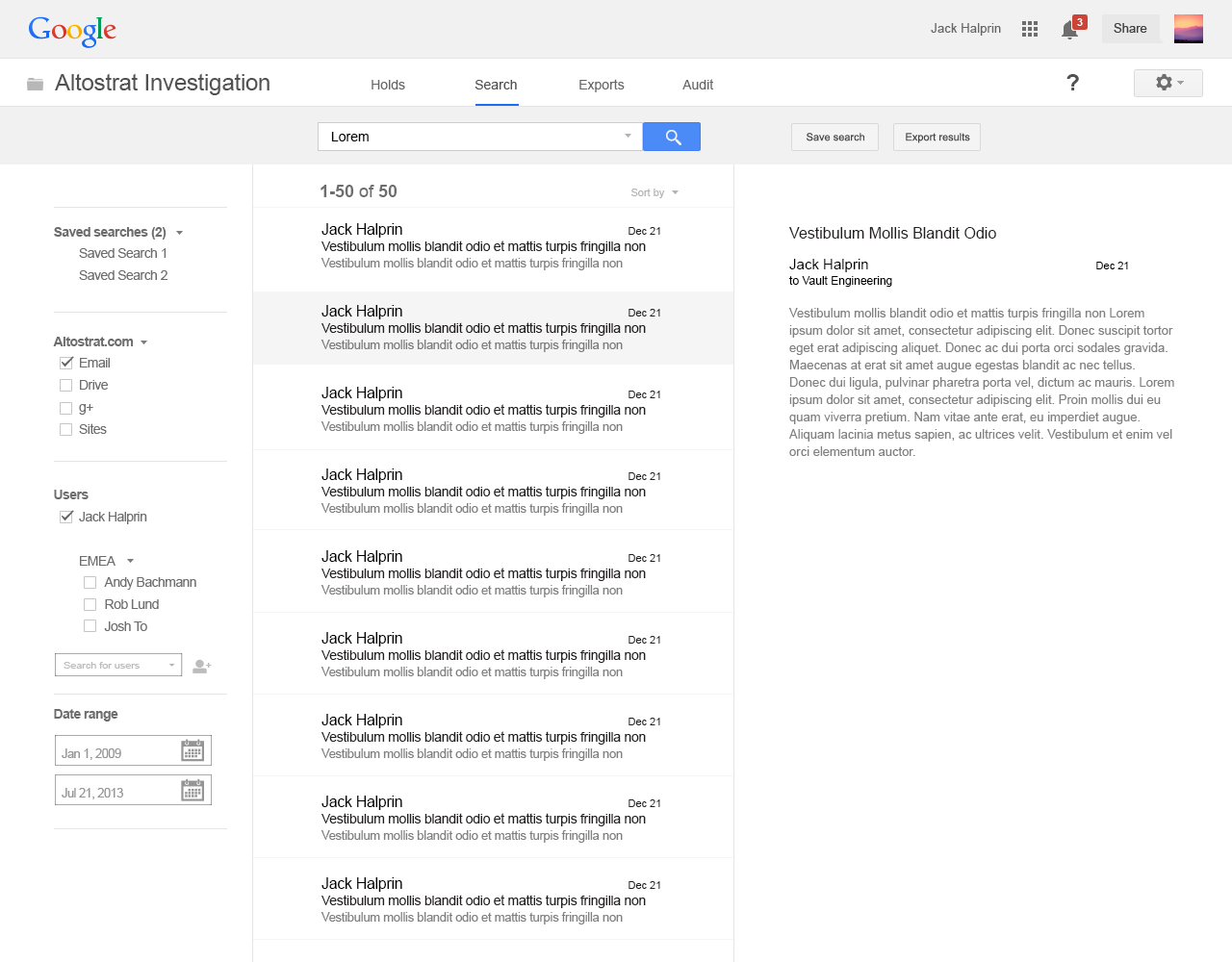Toggle the Email checkbox
The height and width of the screenshot is (962, 1232).
click(66, 363)
